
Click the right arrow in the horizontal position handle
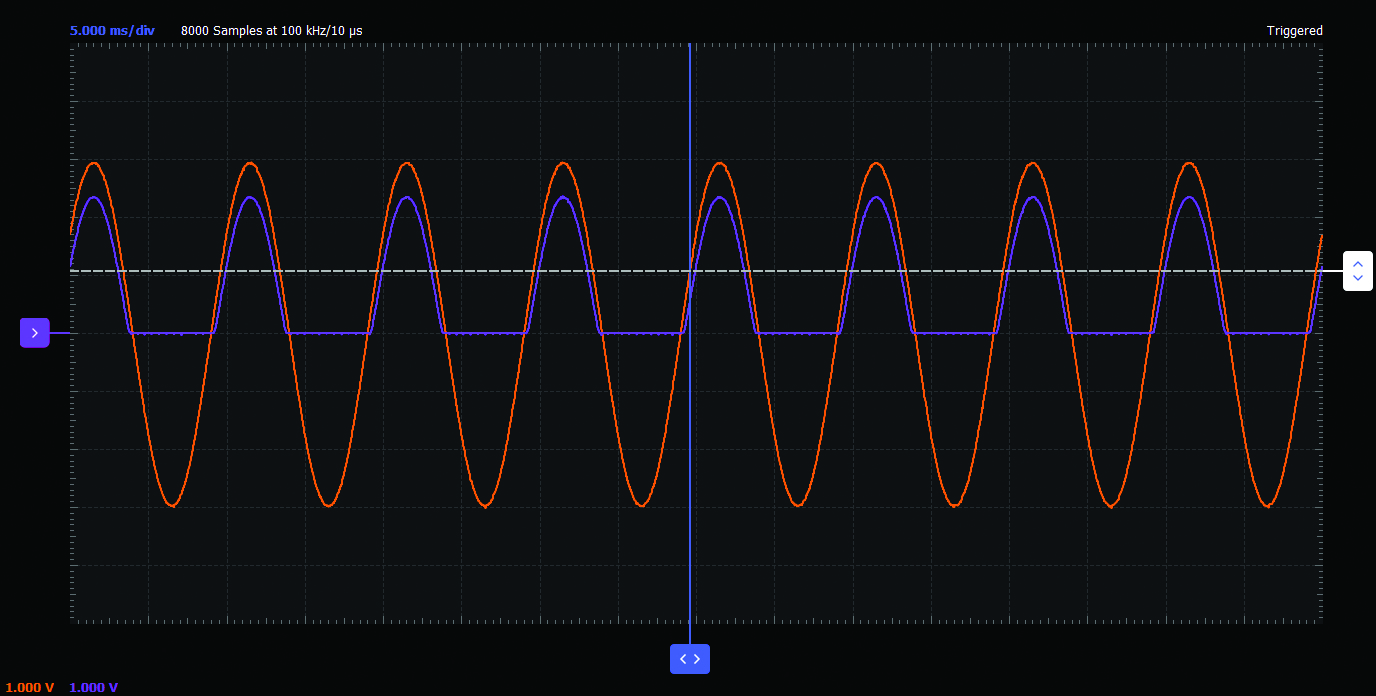tap(697, 659)
